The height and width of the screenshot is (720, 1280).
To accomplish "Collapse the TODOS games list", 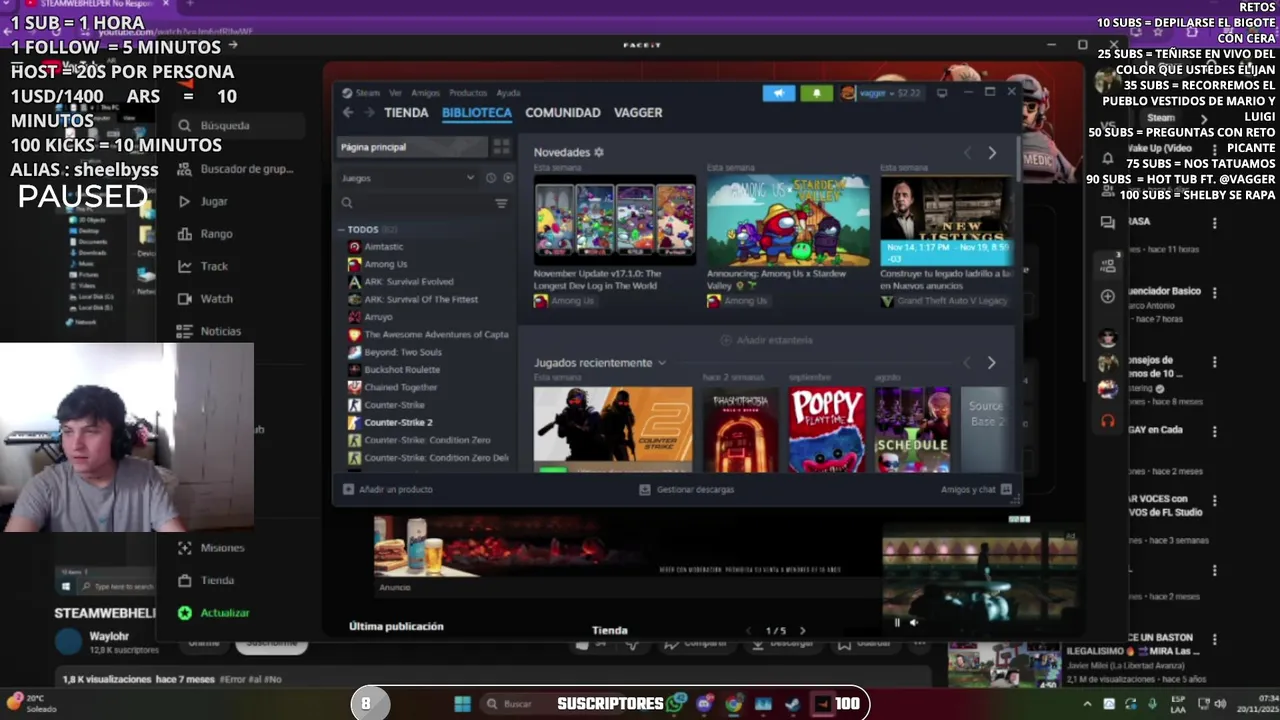I will tap(341, 230).
